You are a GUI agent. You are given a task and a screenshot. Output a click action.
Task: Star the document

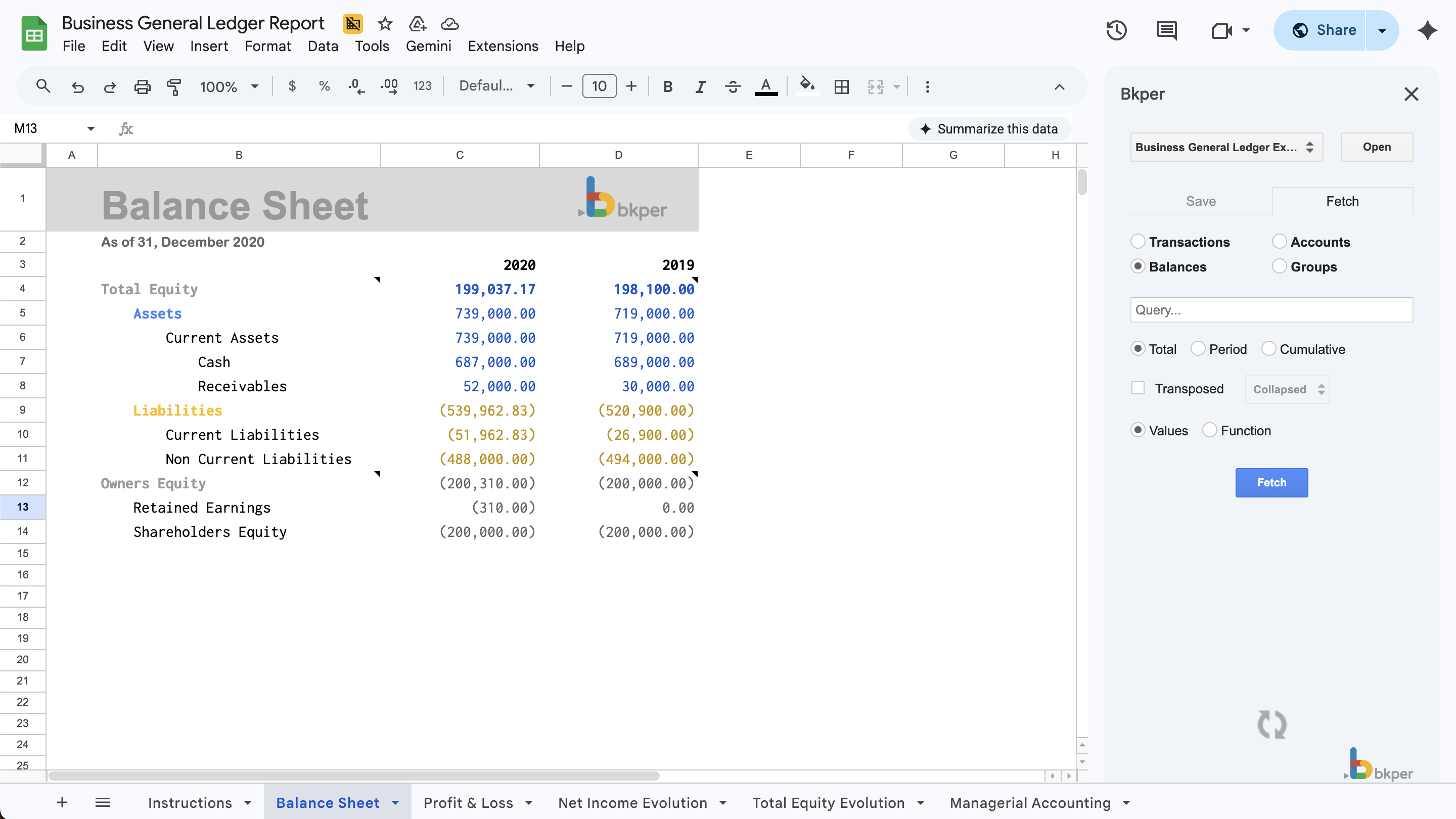point(385,24)
